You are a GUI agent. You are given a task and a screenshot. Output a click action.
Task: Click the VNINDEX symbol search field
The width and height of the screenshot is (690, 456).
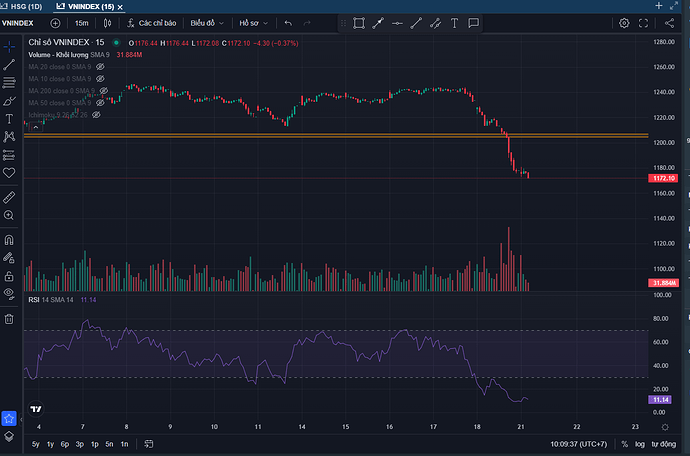tap(21, 23)
